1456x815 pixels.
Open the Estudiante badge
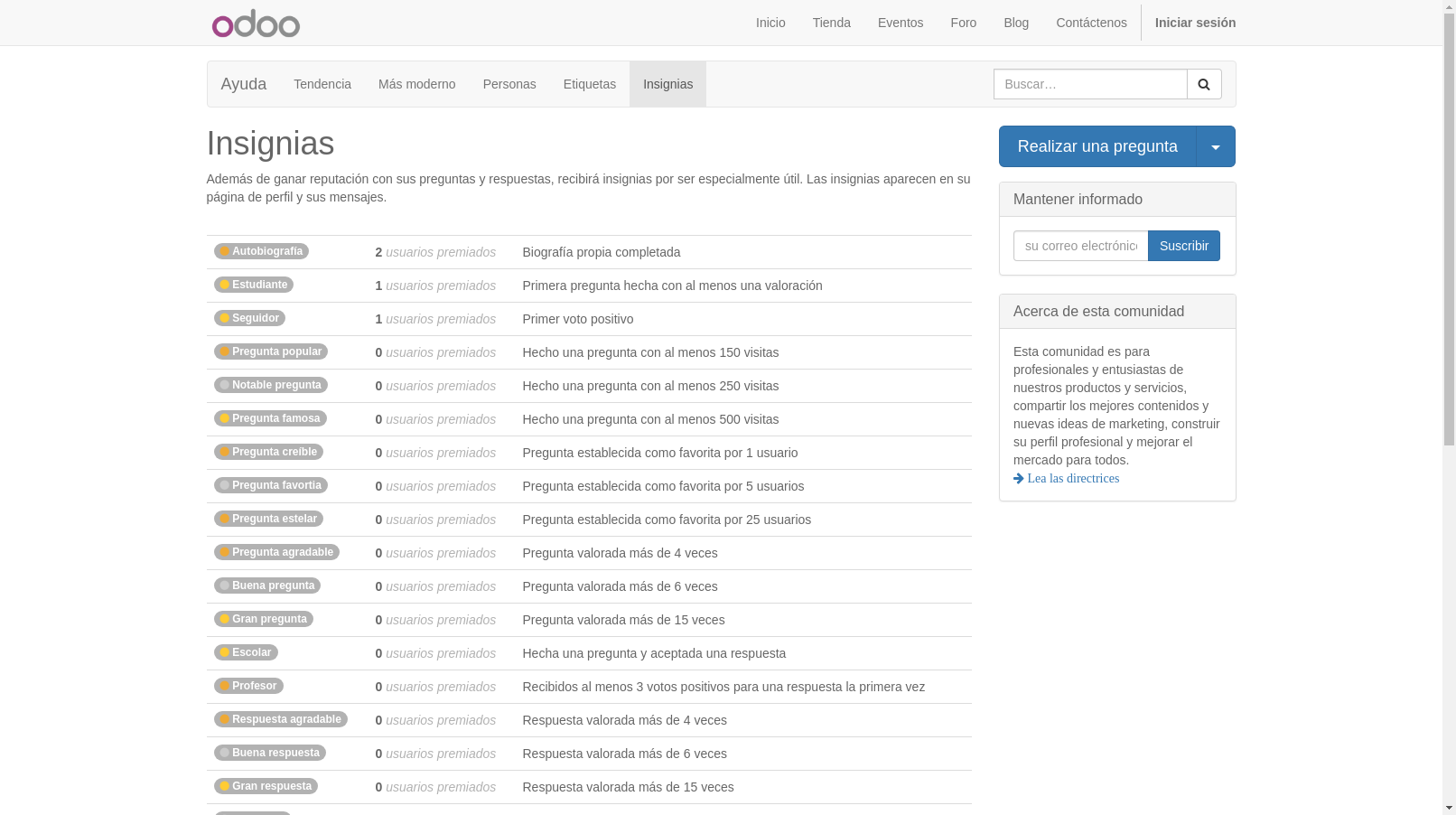pyautogui.click(x=254, y=285)
